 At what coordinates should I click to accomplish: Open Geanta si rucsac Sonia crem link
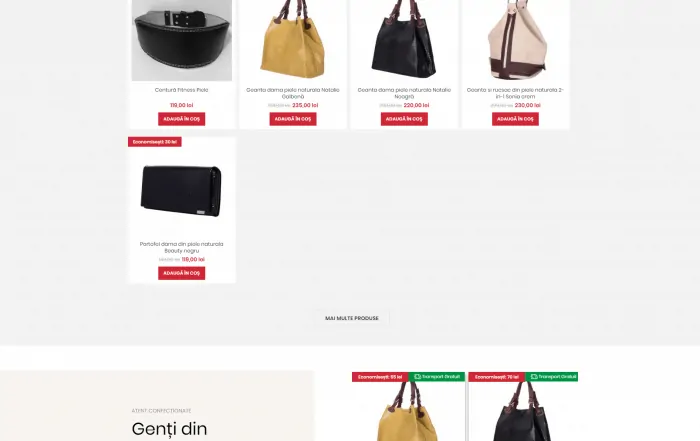(x=515, y=93)
